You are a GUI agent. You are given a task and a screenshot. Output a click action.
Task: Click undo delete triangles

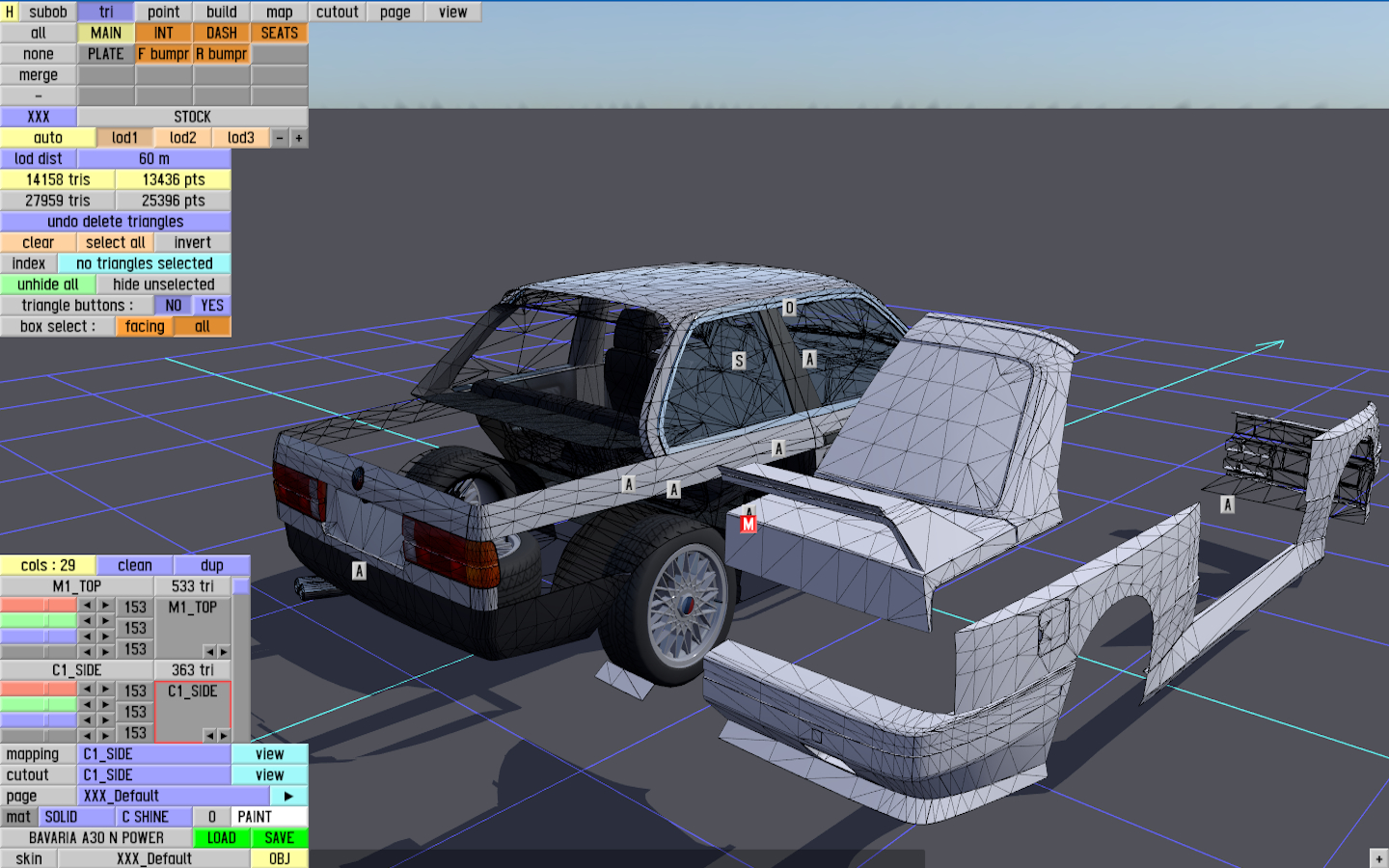coord(116,222)
